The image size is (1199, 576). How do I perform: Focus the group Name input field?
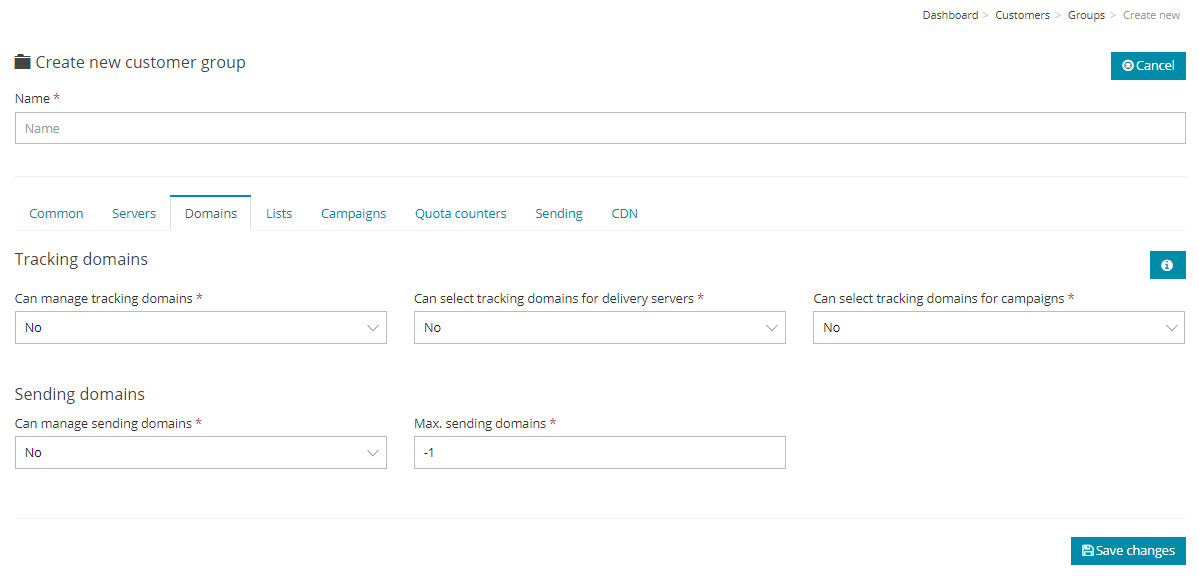pos(599,128)
